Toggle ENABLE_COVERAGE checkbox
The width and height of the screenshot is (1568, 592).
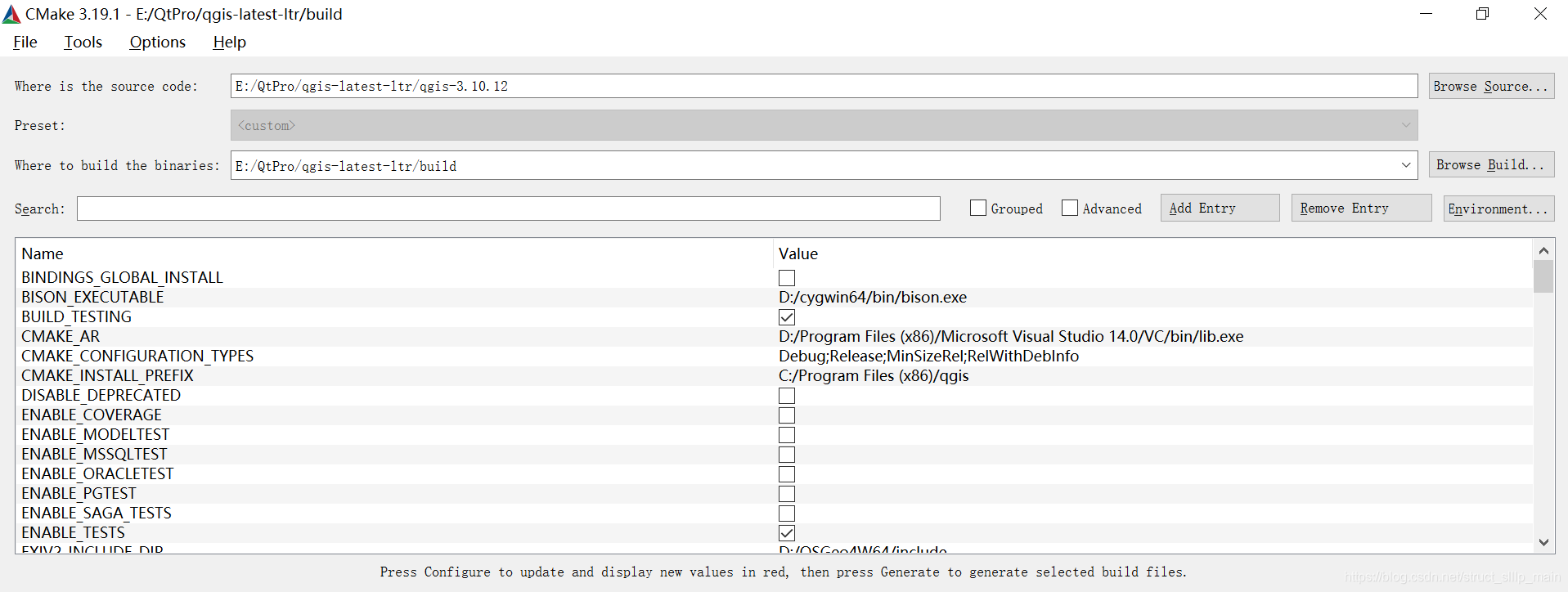(787, 415)
